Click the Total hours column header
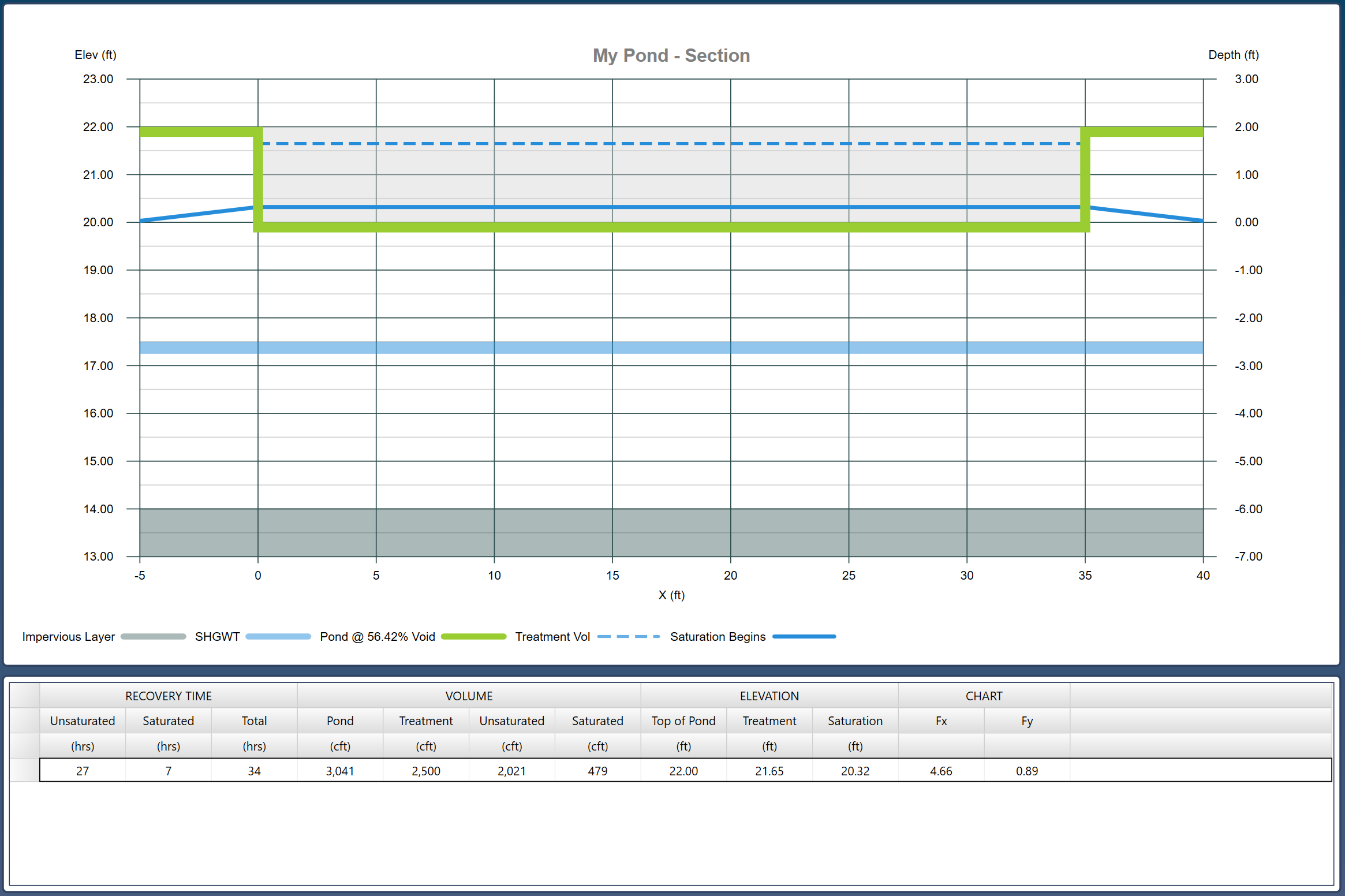This screenshot has height=896, width=1345. pos(255,720)
